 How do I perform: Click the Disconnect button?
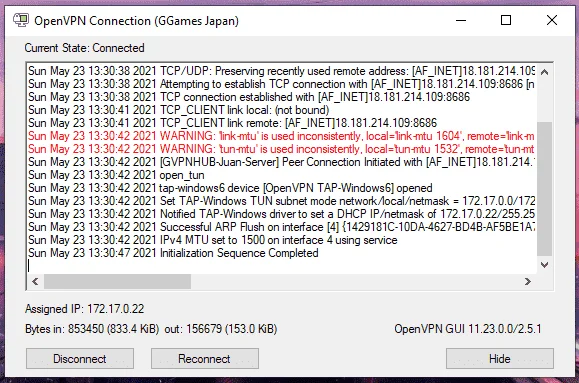point(80,358)
